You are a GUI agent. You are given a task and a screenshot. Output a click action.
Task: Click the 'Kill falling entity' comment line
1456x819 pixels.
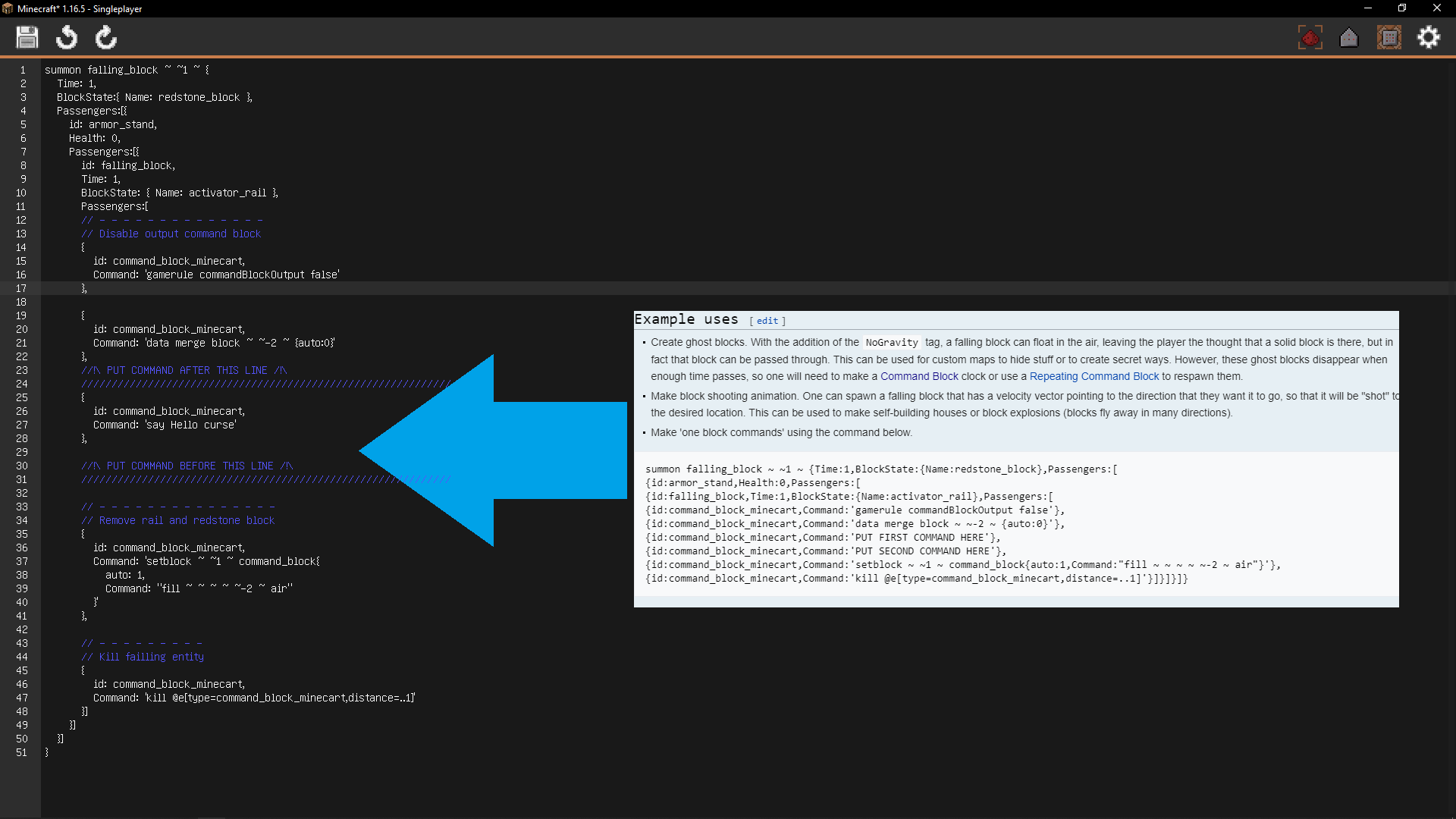pyautogui.click(x=150, y=657)
